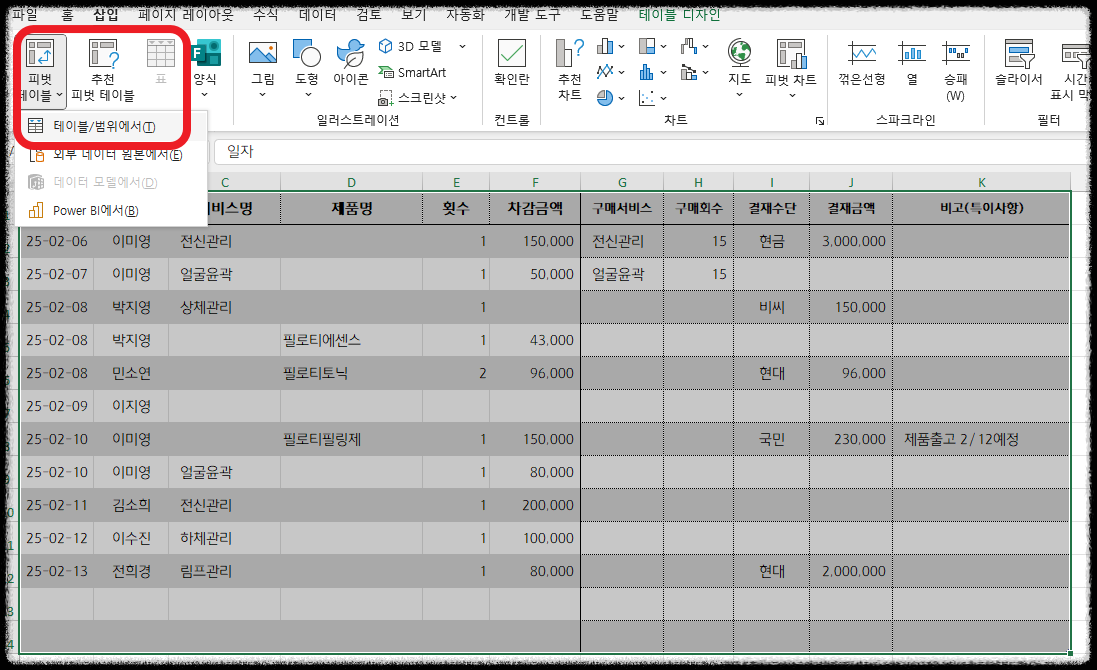Insert a SmartArt graphic
Image resolution: width=1097 pixels, height=670 pixels.
coord(412,72)
